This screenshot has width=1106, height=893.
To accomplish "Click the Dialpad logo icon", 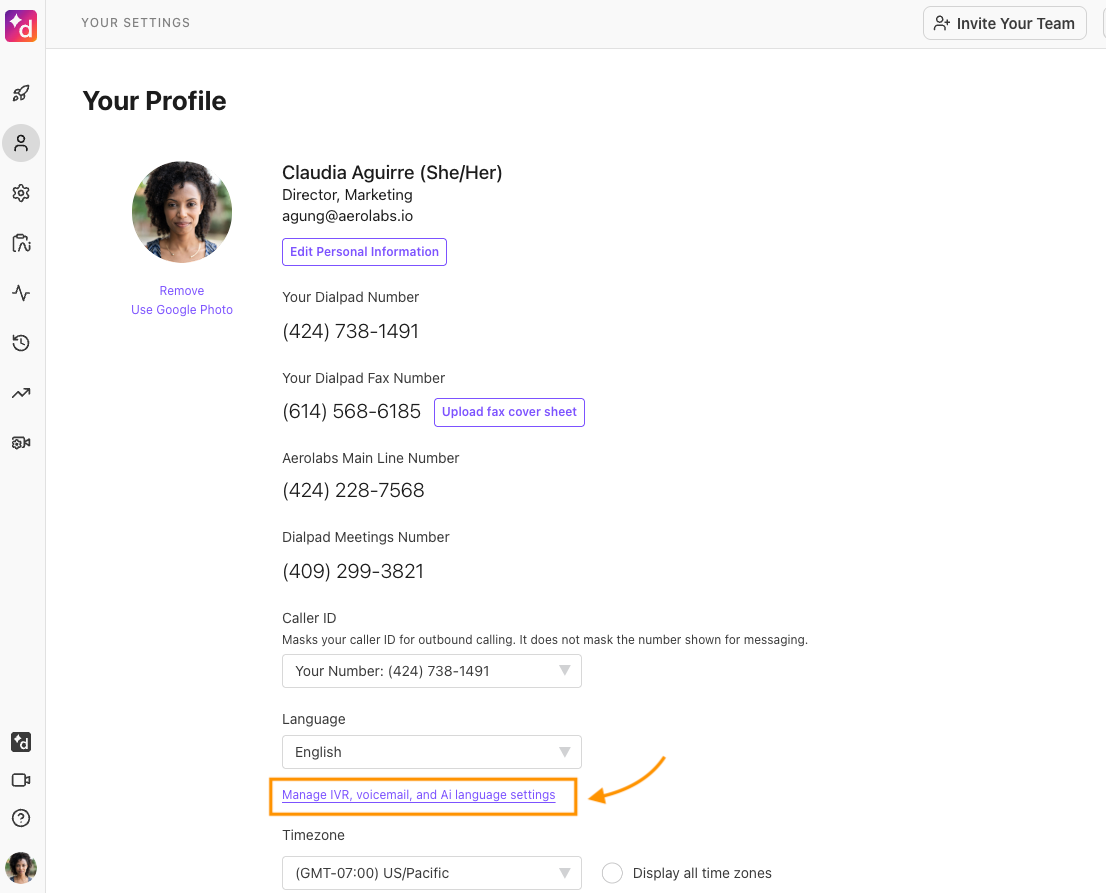I will [x=21, y=26].
